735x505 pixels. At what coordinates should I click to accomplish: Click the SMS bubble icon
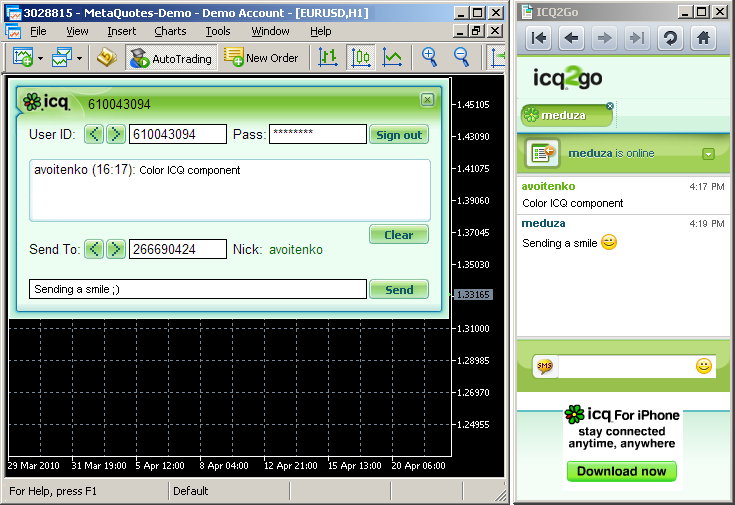coord(544,366)
